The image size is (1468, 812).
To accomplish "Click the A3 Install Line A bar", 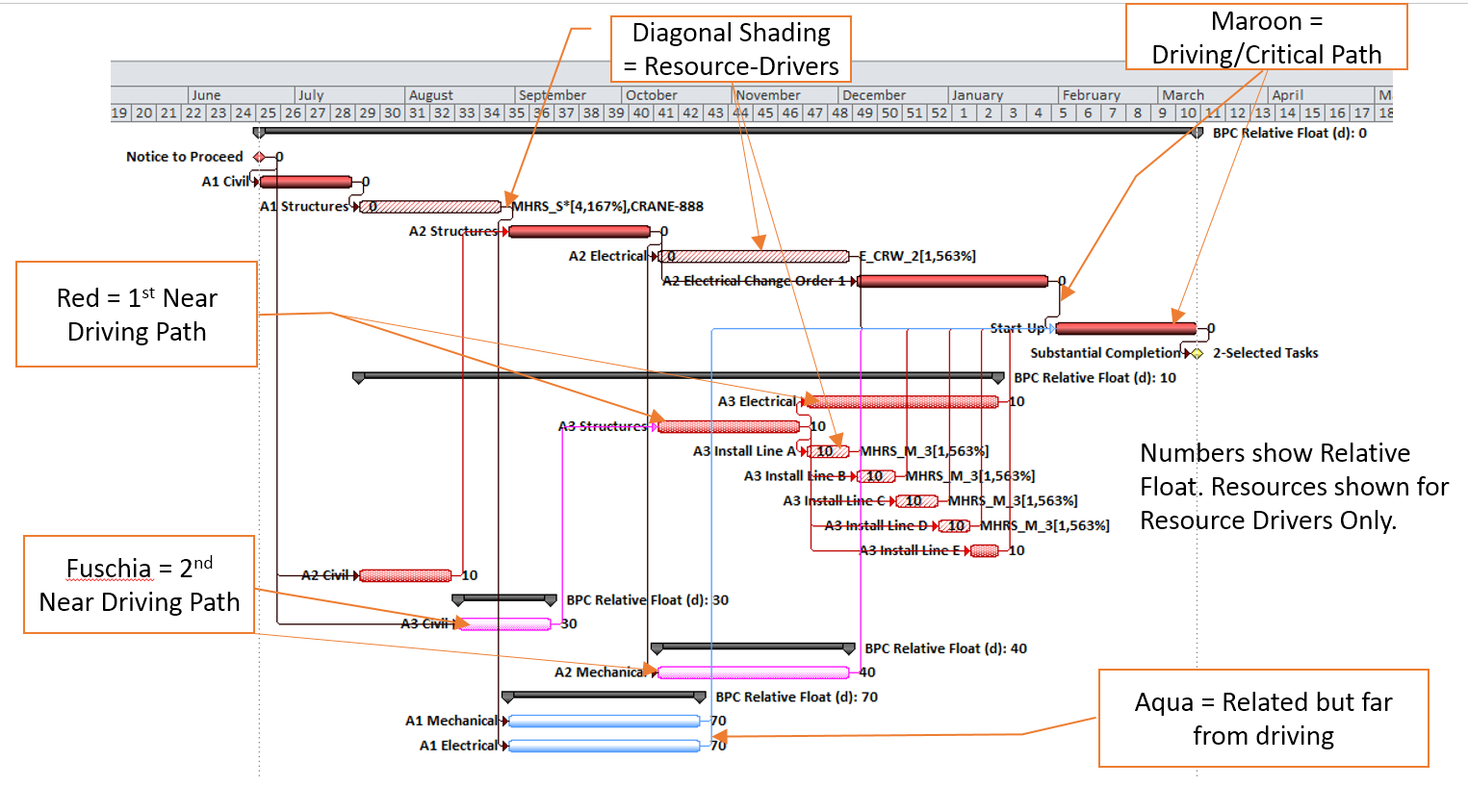I will (828, 451).
